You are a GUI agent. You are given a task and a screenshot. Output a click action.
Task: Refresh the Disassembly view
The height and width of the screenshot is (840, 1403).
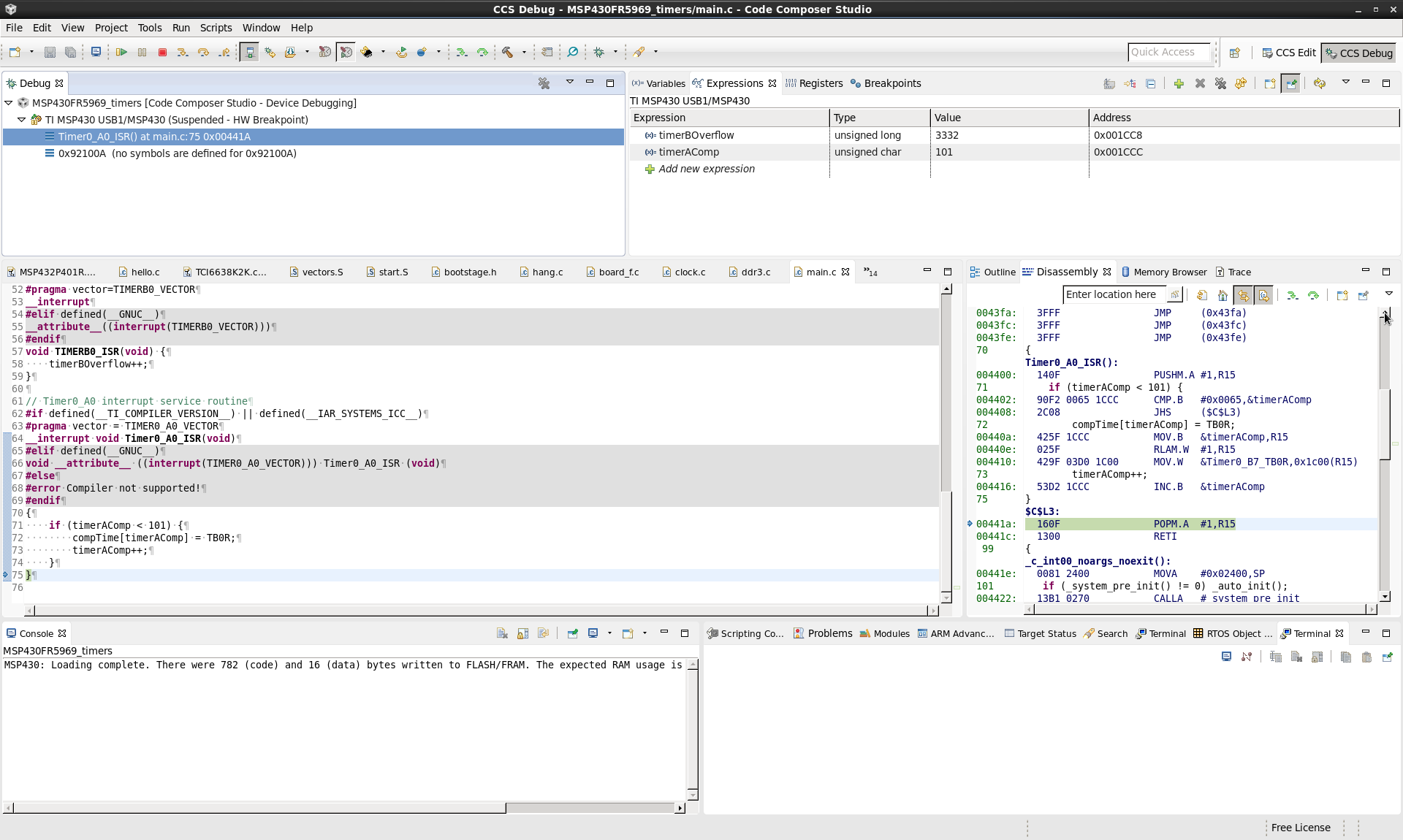[x=1202, y=295]
